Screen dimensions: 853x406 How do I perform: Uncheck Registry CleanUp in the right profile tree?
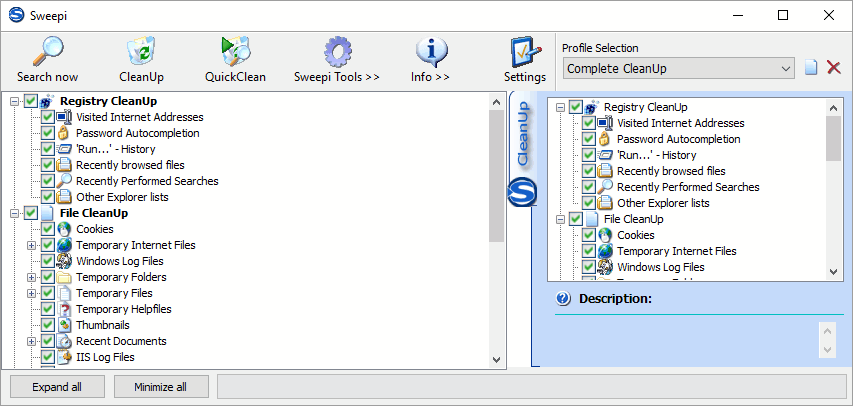pos(576,107)
